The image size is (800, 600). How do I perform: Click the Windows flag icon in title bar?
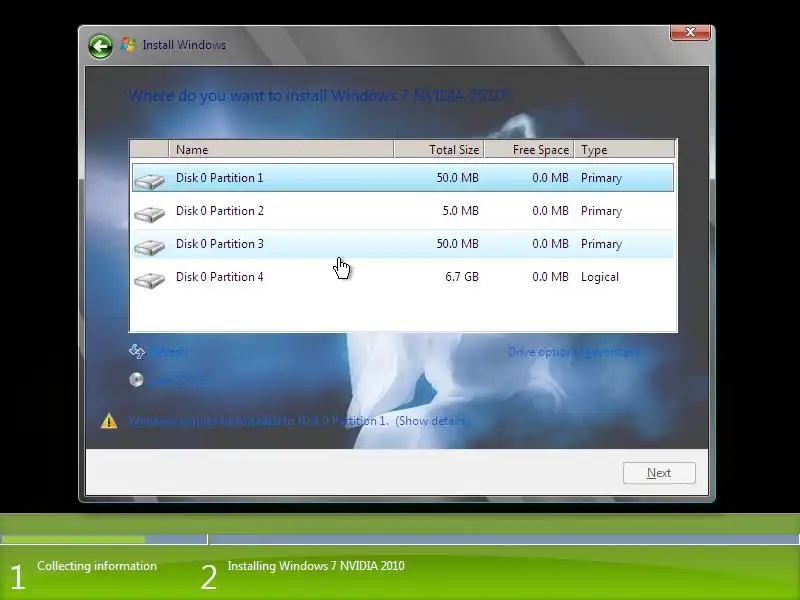pos(128,45)
